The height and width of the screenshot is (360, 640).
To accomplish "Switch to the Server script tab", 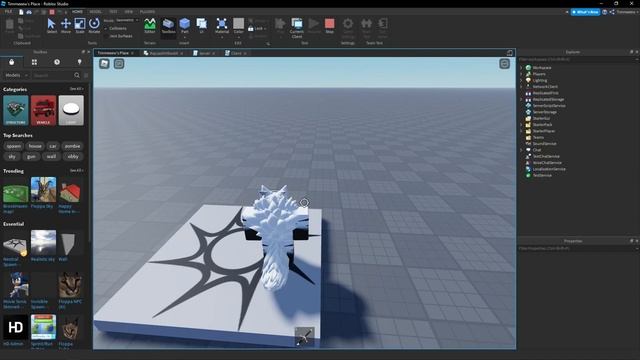I will (x=204, y=53).
